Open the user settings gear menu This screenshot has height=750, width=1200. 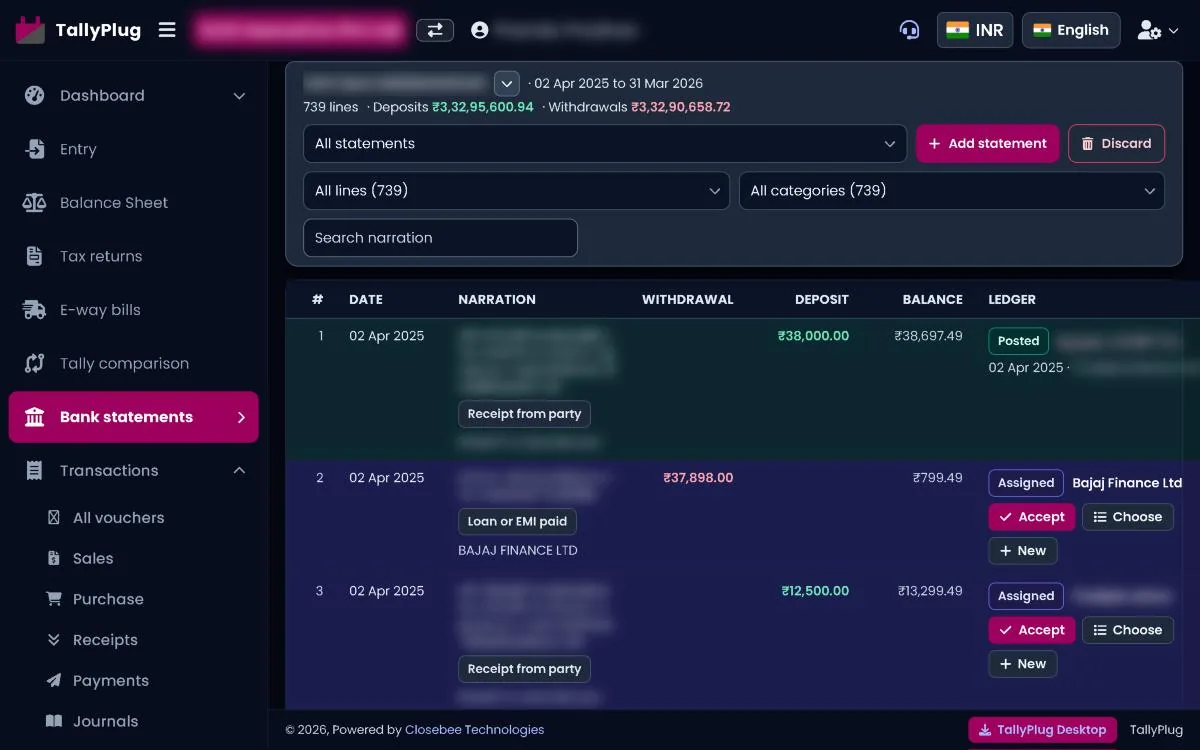coord(1158,30)
